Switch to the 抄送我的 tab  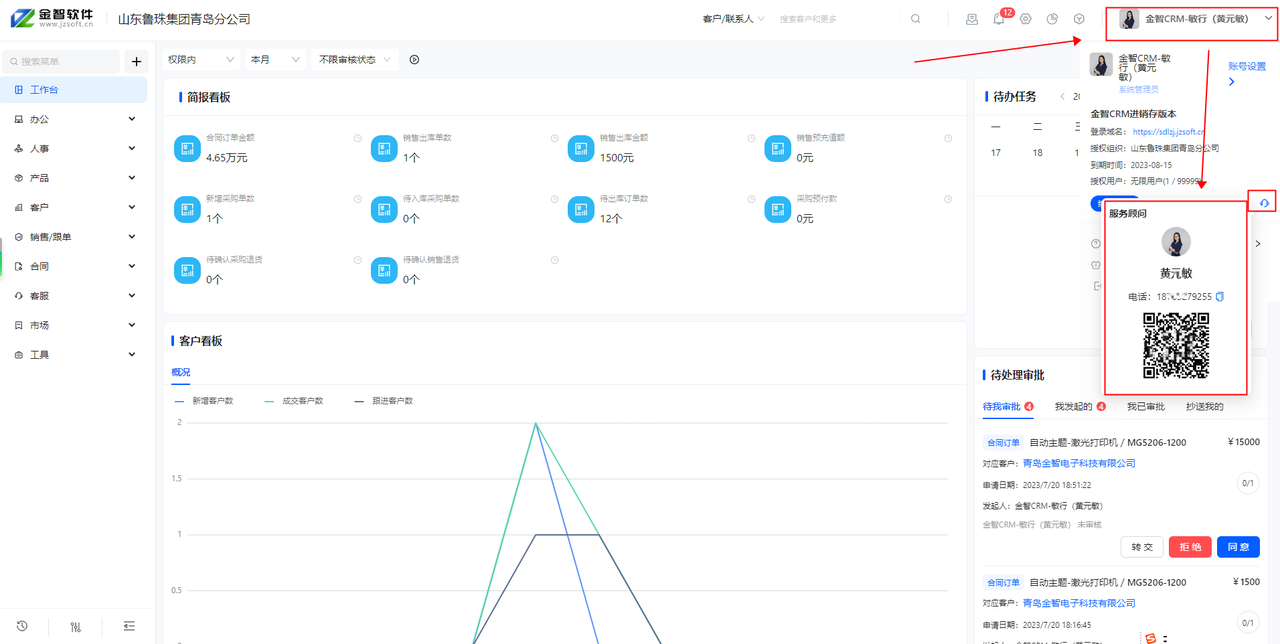(1205, 407)
